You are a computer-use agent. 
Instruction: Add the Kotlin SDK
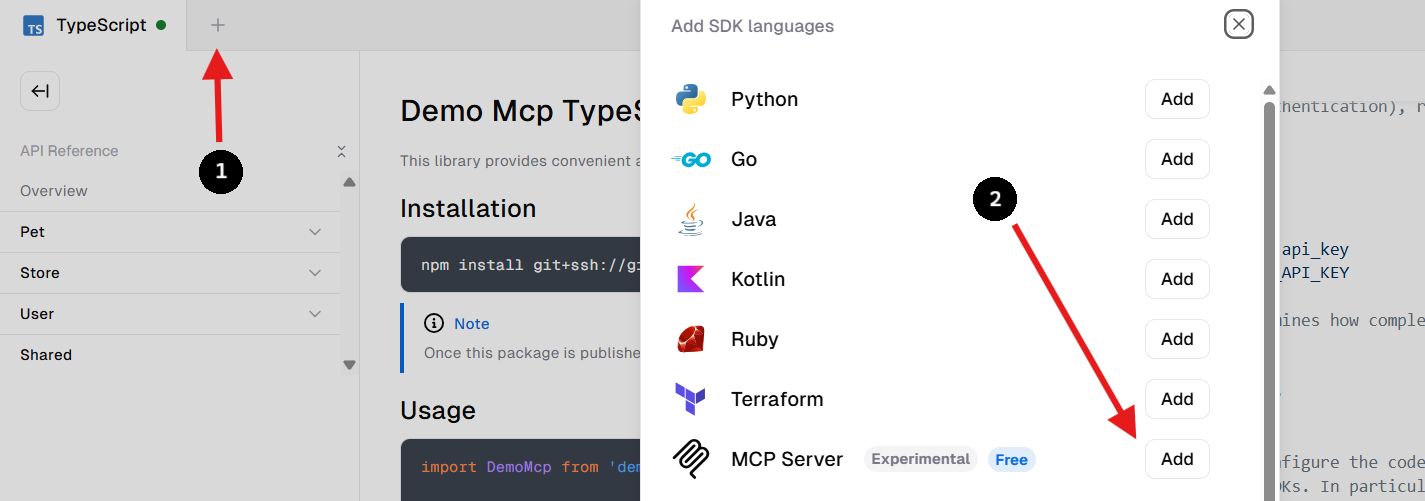coord(1177,279)
